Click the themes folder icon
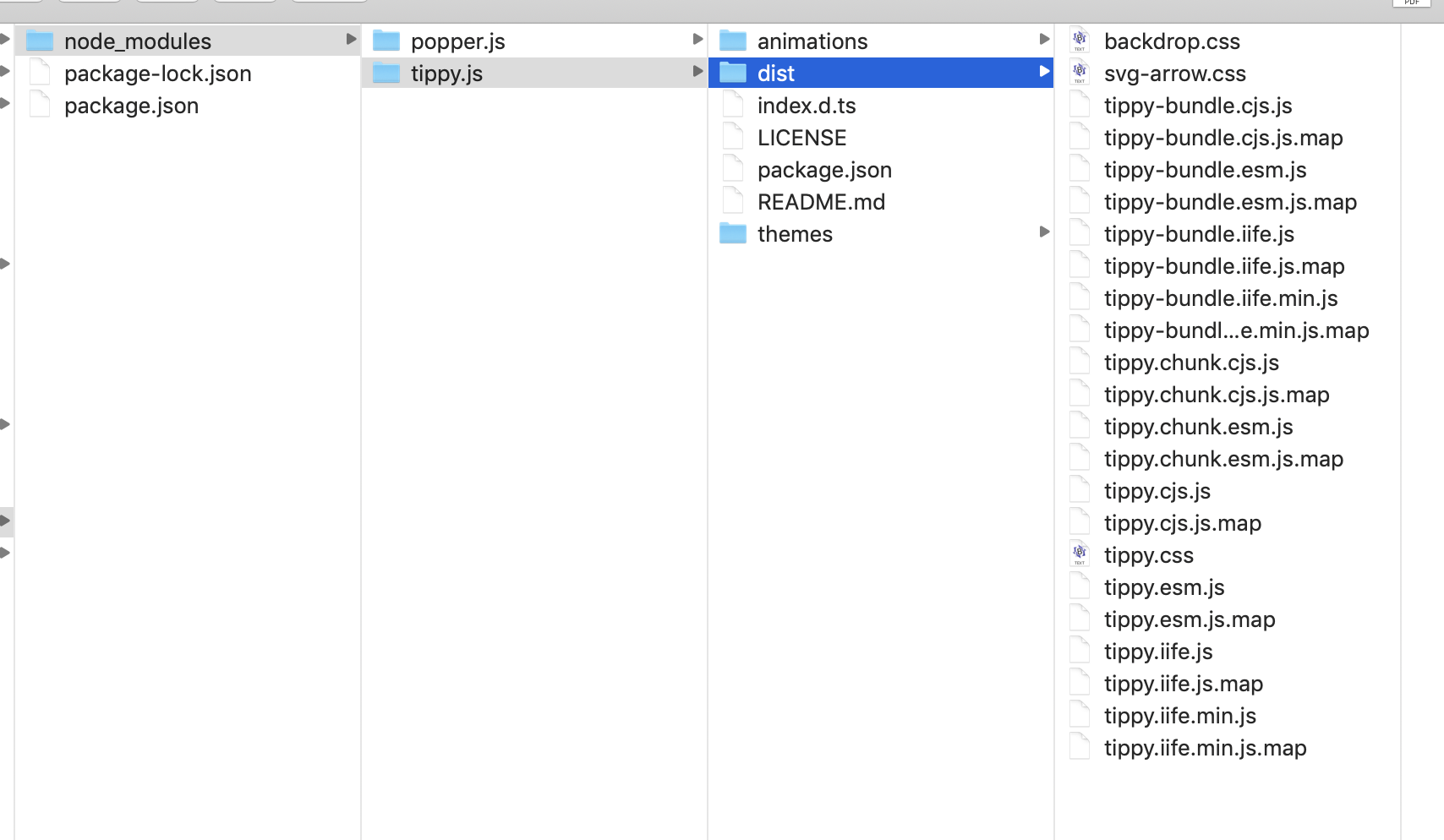 [x=732, y=232]
